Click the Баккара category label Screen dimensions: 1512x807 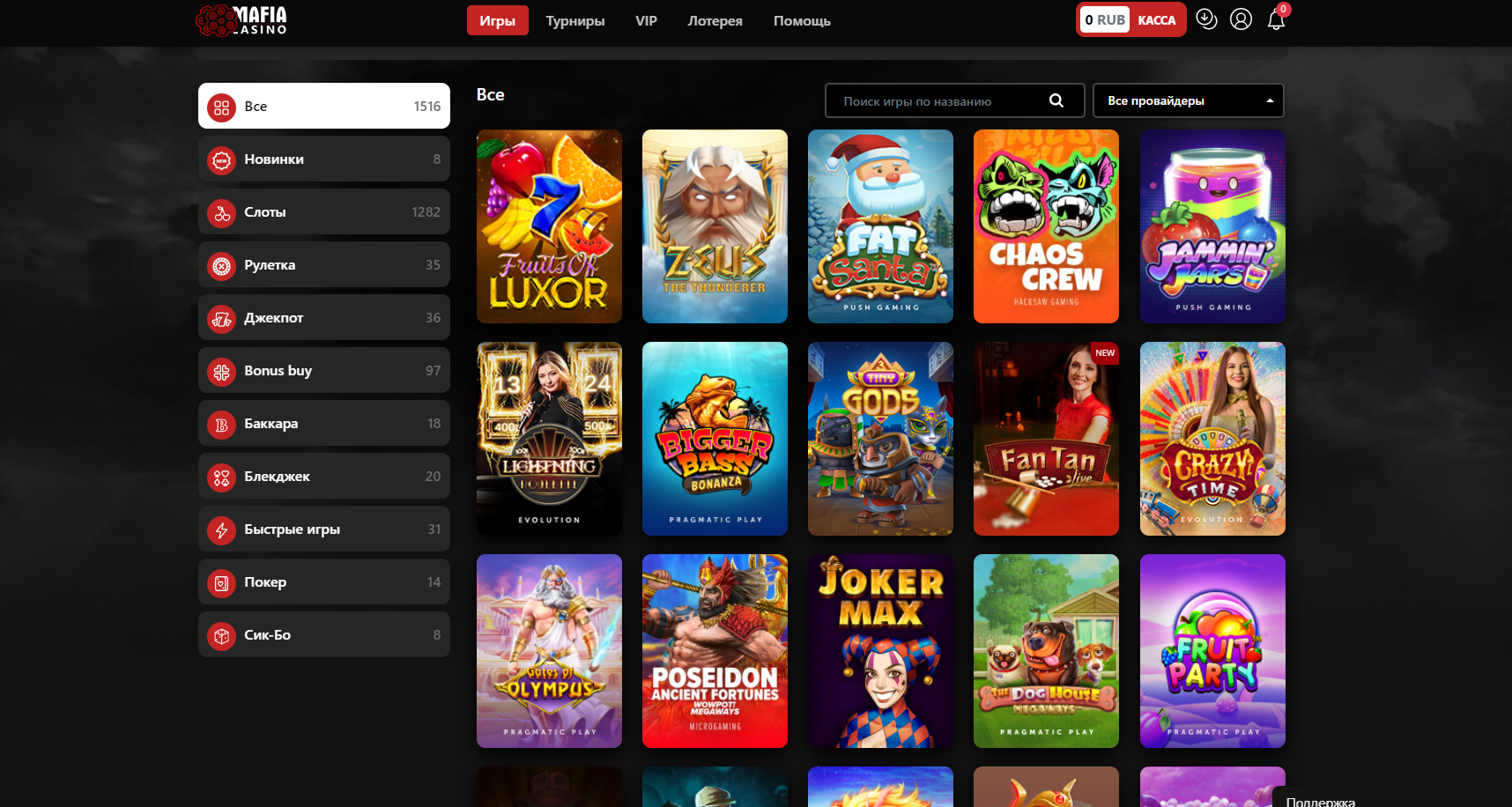click(271, 424)
